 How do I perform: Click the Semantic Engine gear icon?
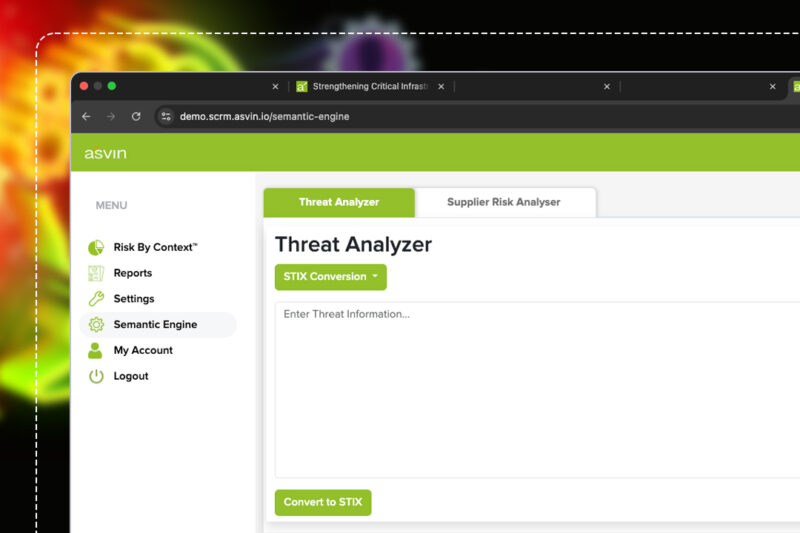tap(96, 324)
